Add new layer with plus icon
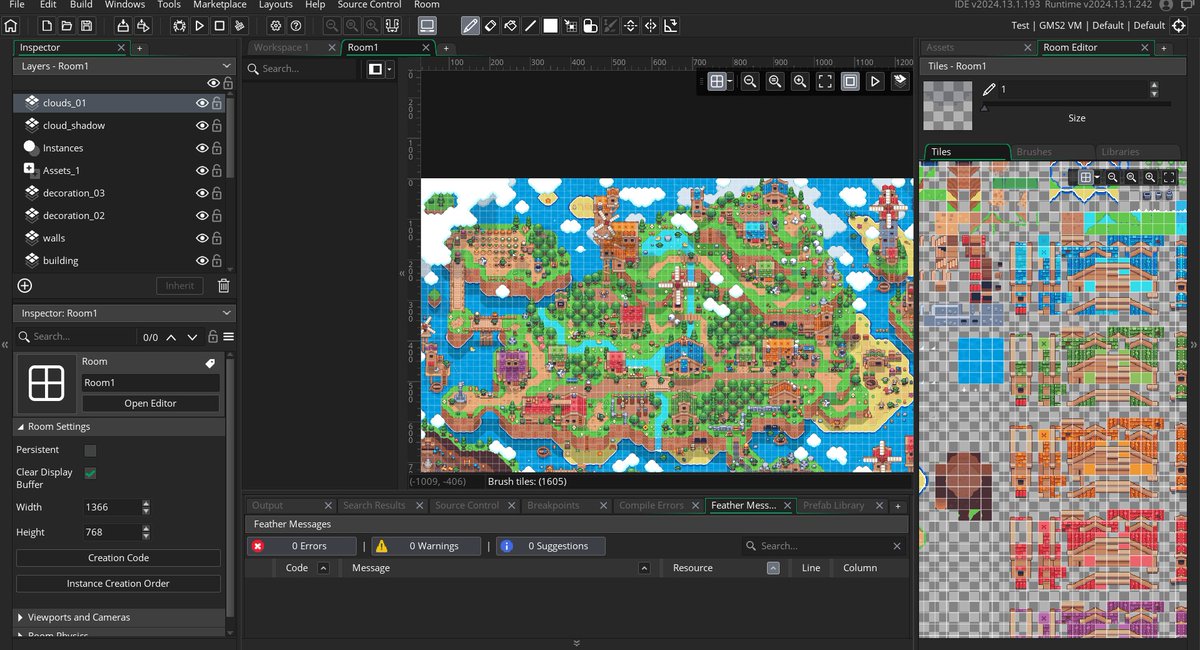1200x650 pixels. tap(25, 285)
